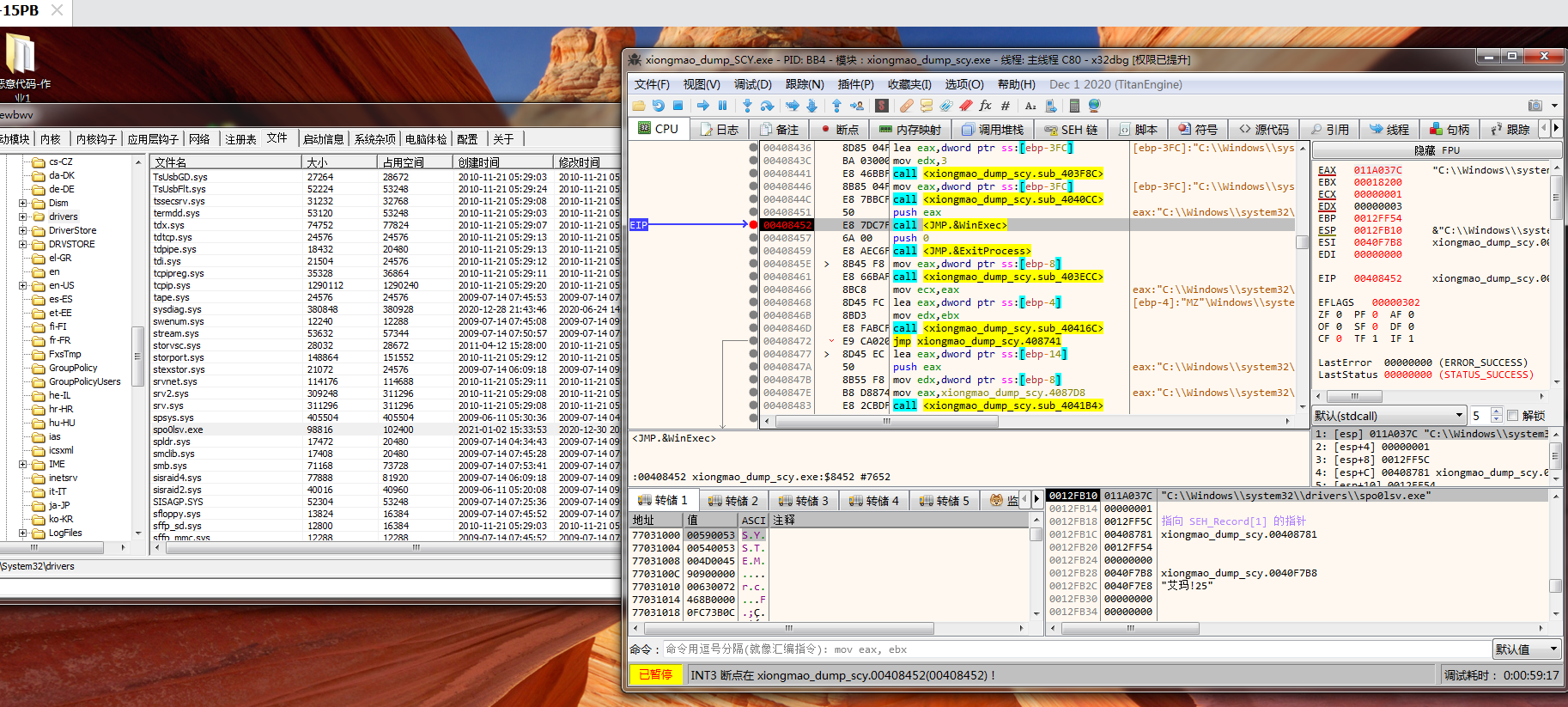Toggle breakpoint dot at address 0040844C

753,199
